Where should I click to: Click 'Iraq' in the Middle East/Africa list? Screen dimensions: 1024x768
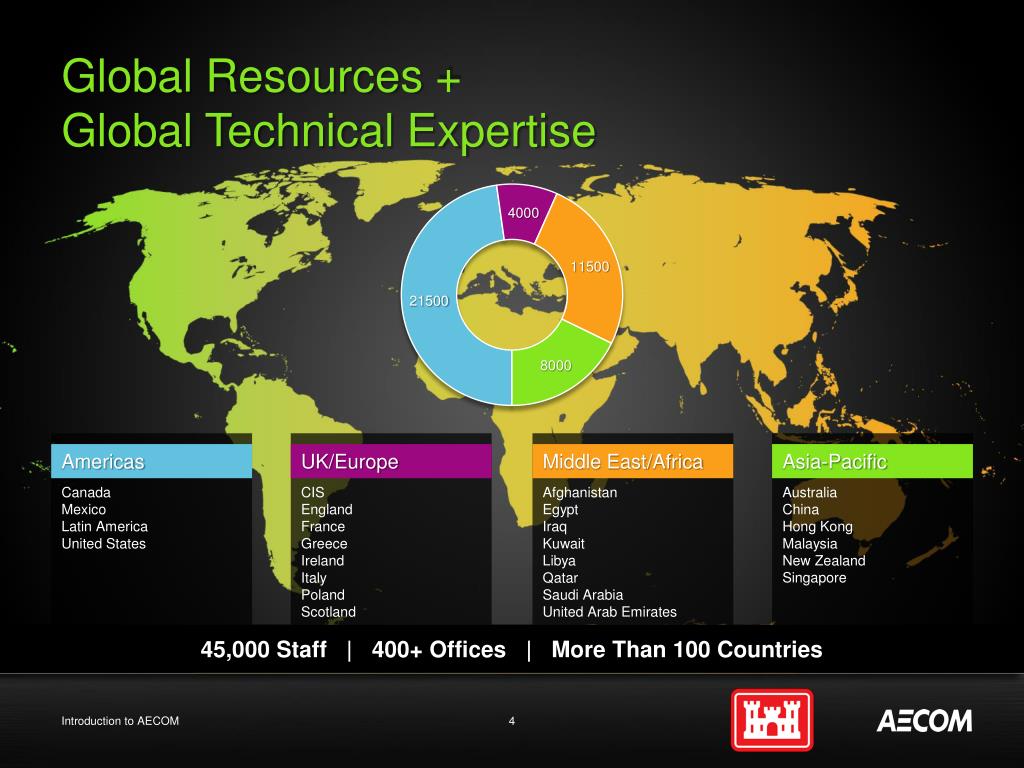tap(554, 527)
